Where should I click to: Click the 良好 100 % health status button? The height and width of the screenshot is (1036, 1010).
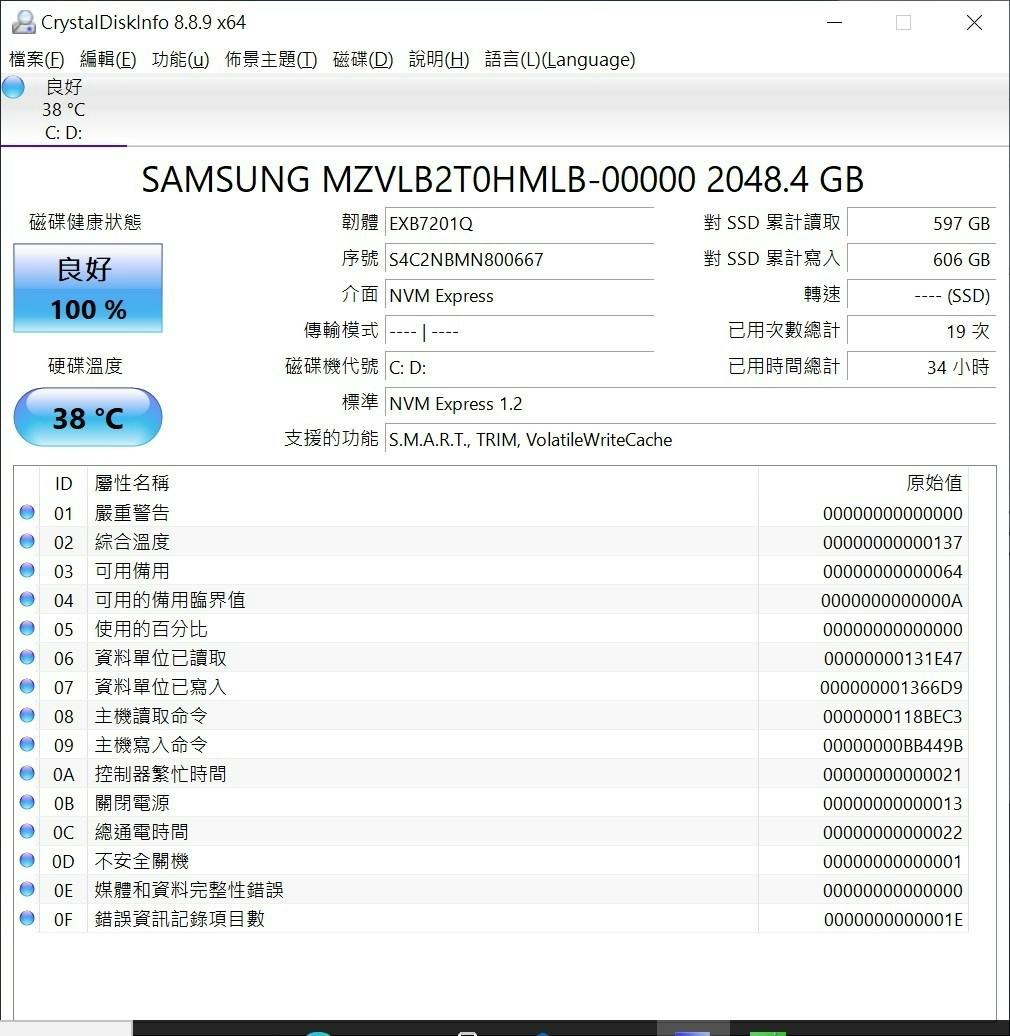pyautogui.click(x=88, y=288)
